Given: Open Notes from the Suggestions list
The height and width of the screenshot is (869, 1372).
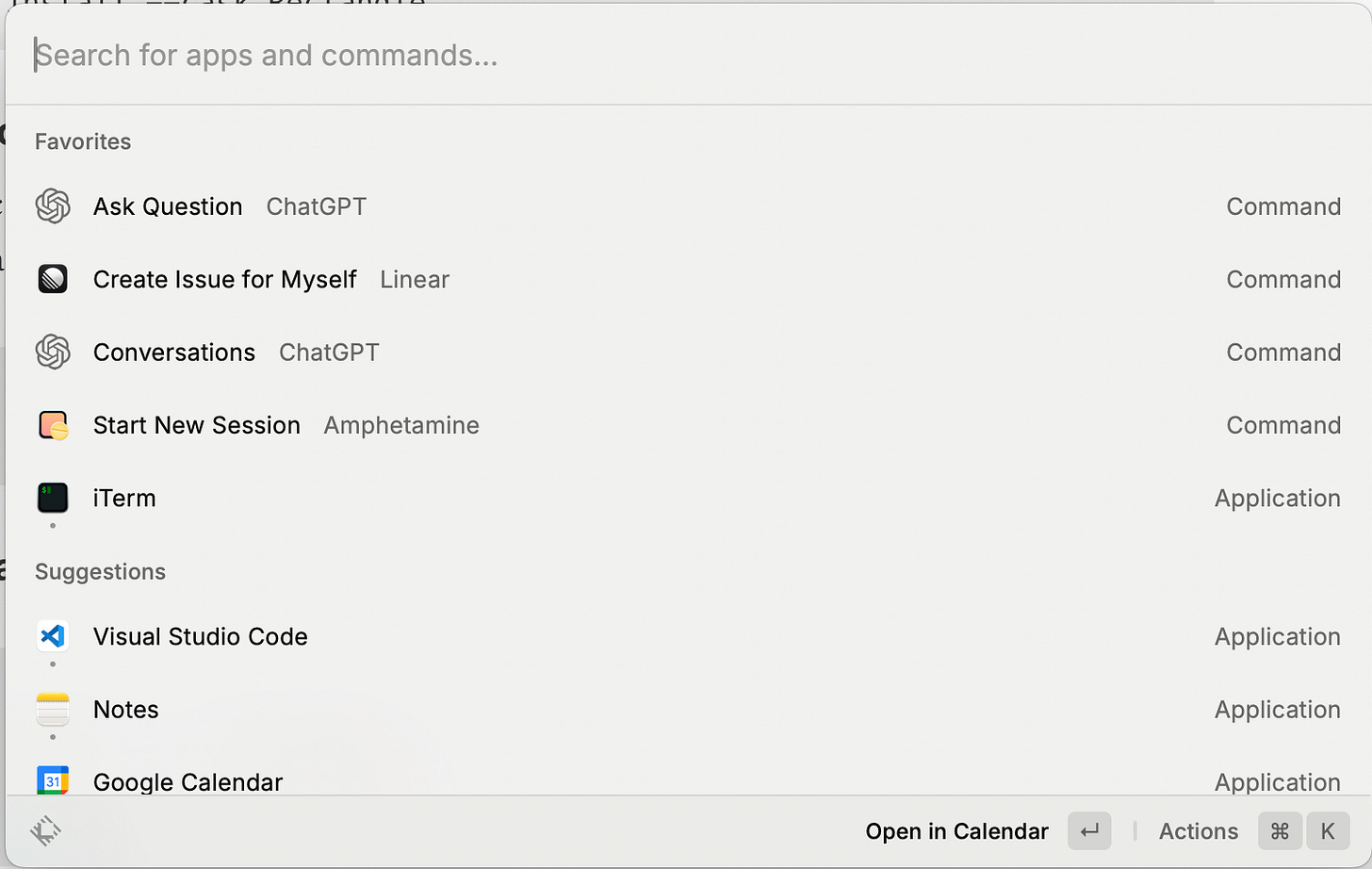Looking at the screenshot, I should click(688, 710).
